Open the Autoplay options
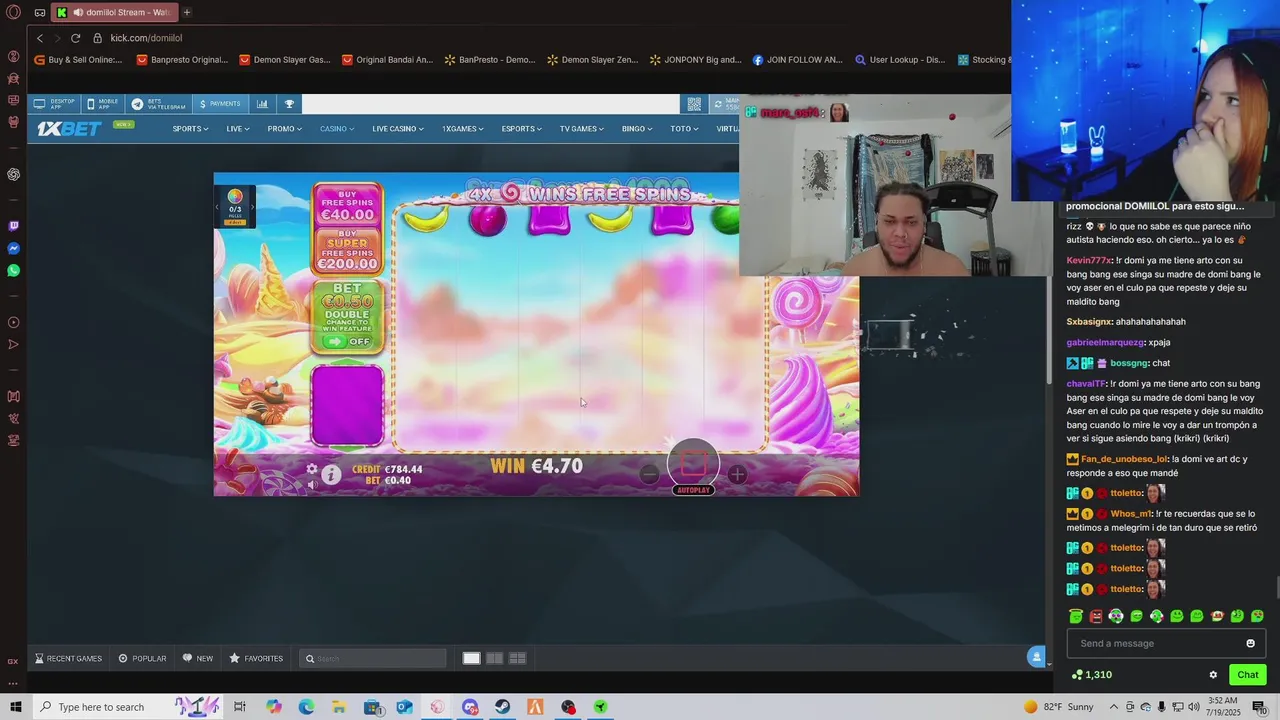The image size is (1280, 720). 693,490
